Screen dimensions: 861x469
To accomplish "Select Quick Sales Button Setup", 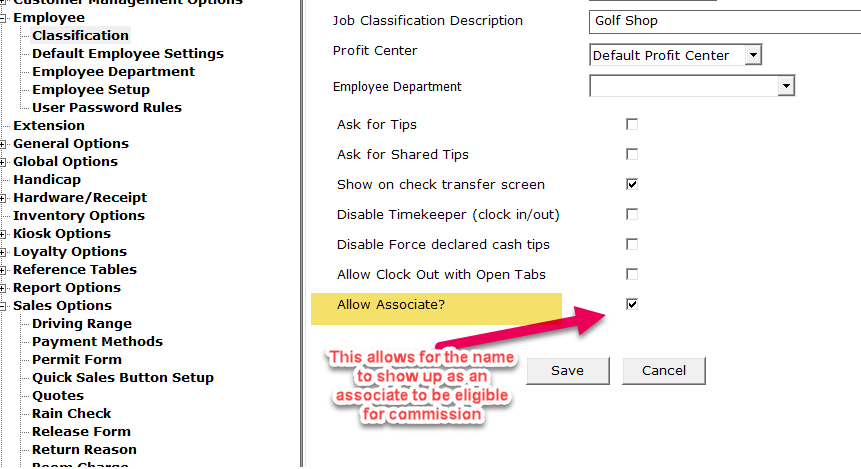I will click(123, 378).
